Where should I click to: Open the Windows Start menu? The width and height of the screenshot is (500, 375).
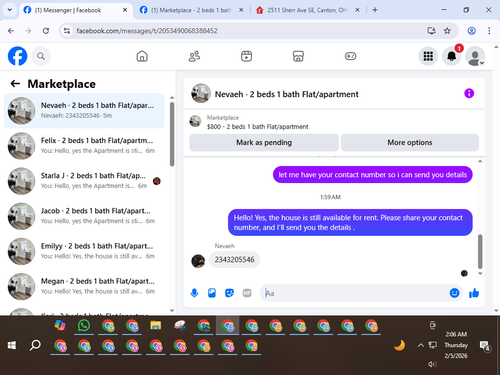click(x=12, y=345)
